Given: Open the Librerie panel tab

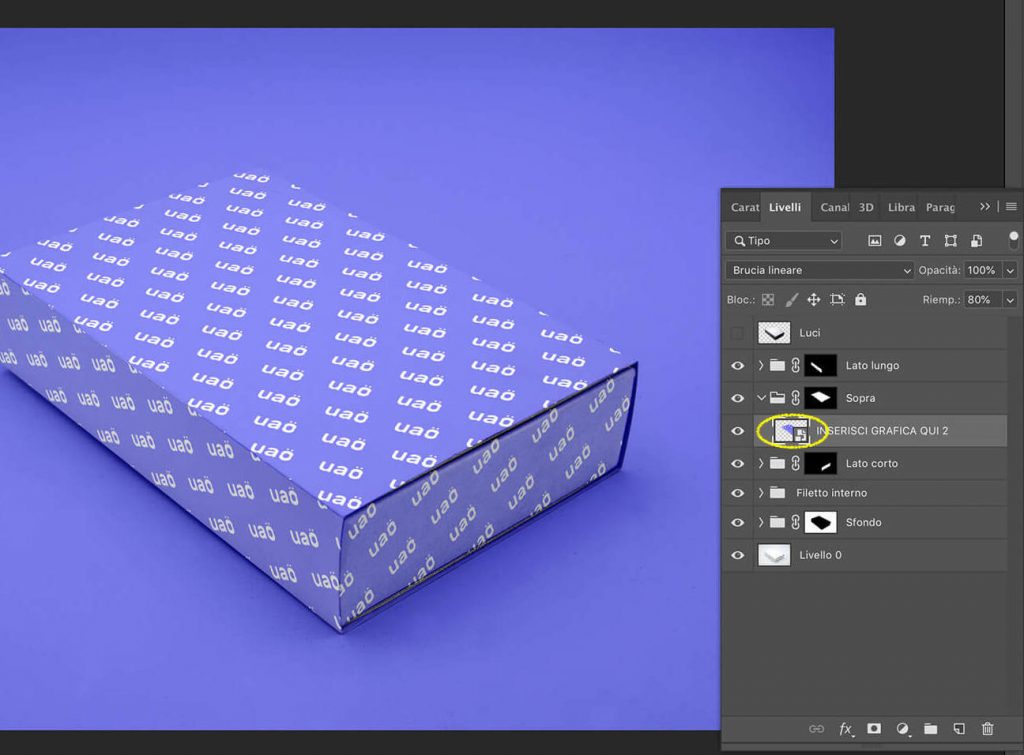Looking at the screenshot, I should click(901, 207).
